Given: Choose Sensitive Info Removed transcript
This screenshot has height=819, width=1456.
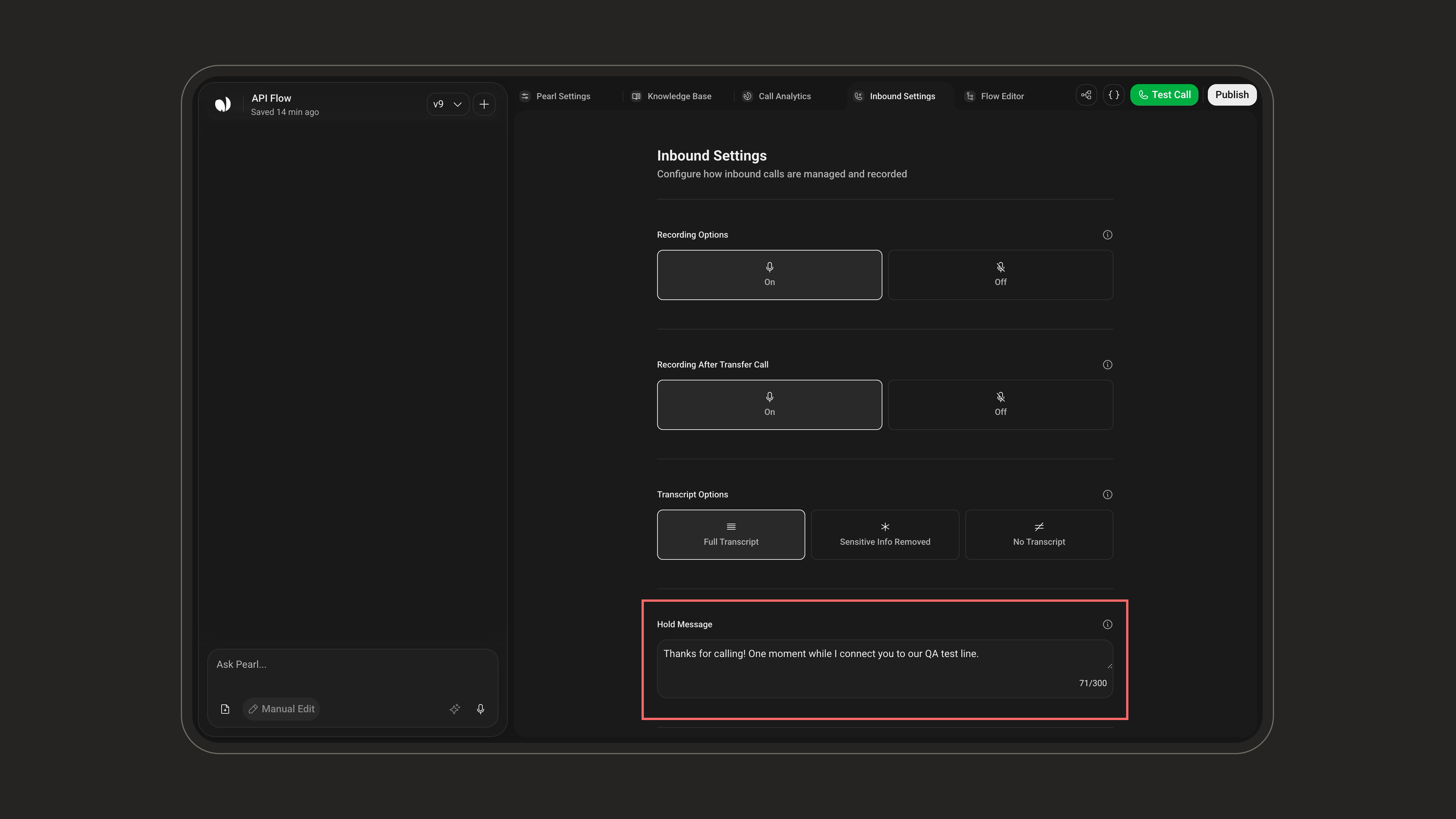Looking at the screenshot, I should [x=885, y=535].
